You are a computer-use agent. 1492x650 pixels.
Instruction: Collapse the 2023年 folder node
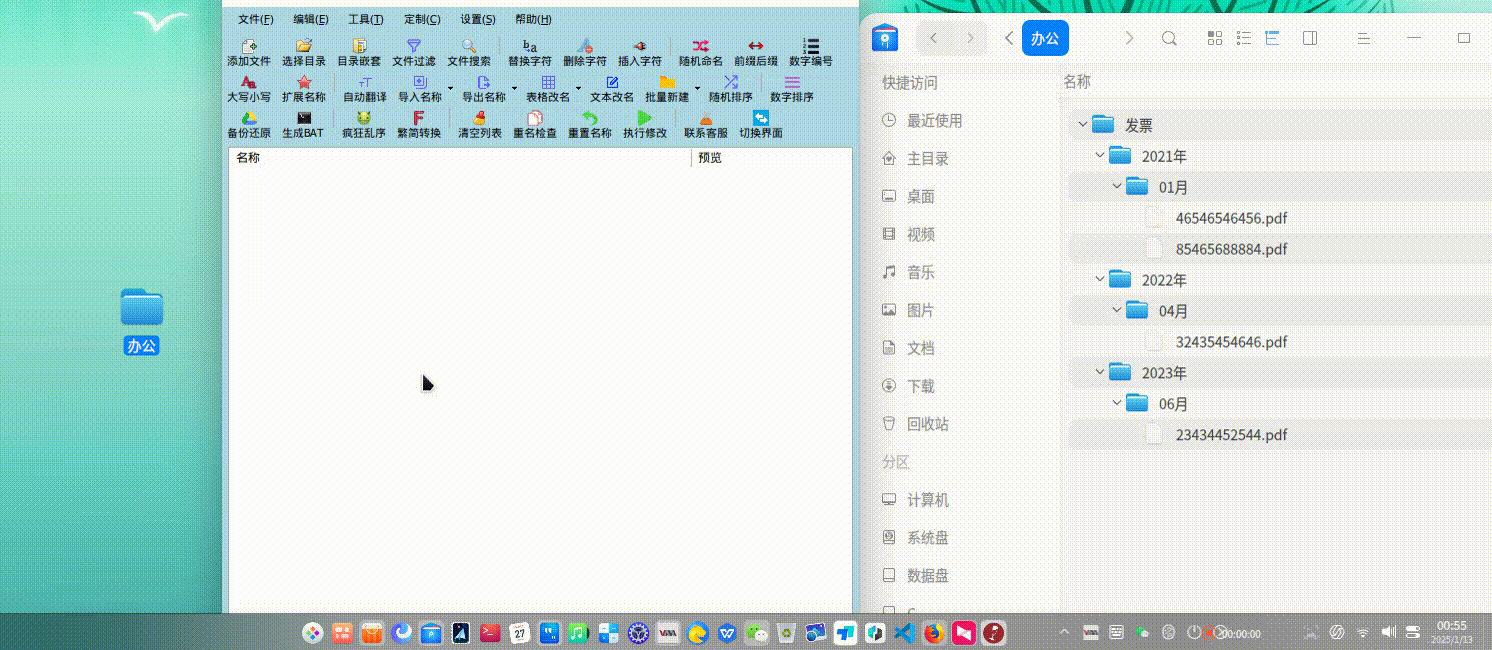pos(1099,373)
